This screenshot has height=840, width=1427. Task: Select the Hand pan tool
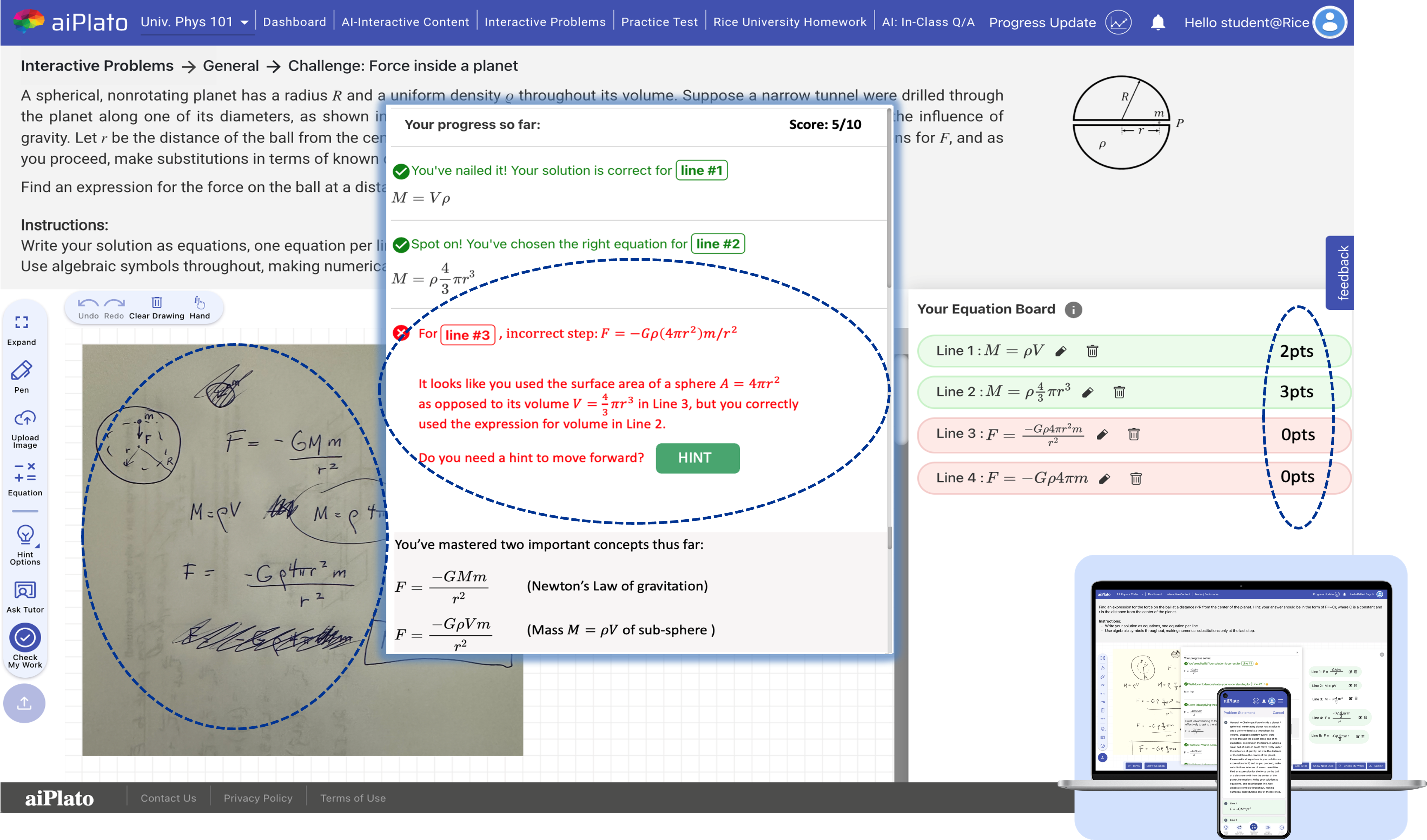pos(199,303)
